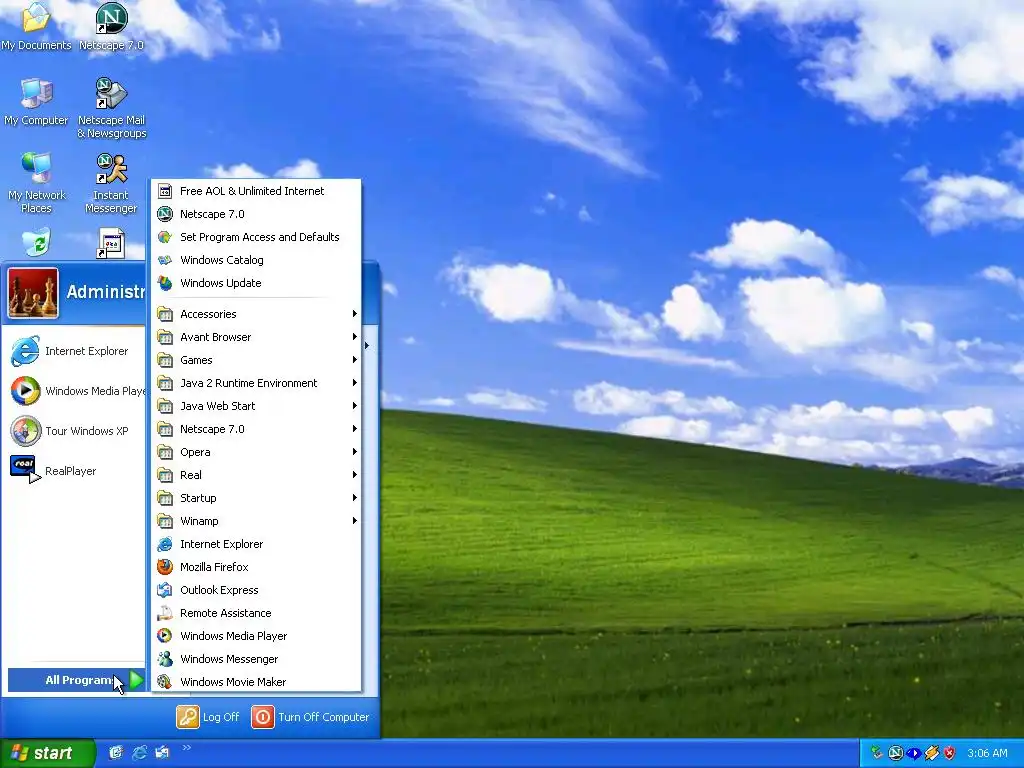Image resolution: width=1024 pixels, height=768 pixels.
Task: Click the 3:06 AM taskbar clock
Action: pyautogui.click(x=987, y=753)
